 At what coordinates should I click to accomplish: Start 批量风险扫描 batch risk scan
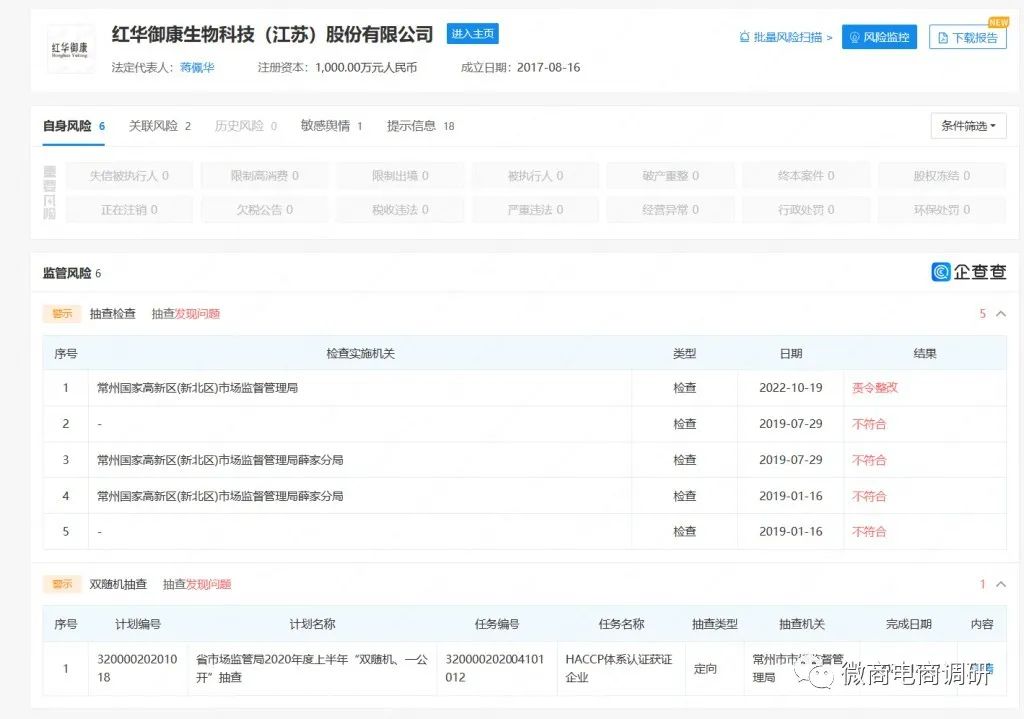(786, 37)
